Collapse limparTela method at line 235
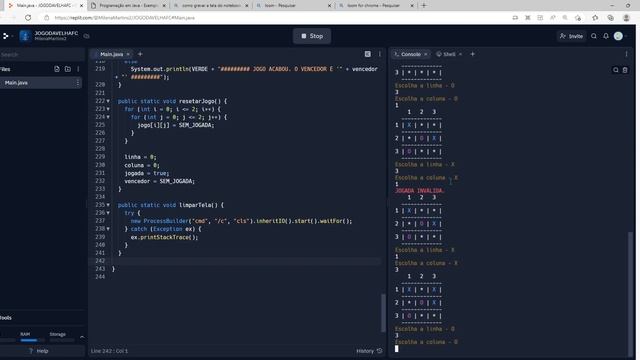 click(108, 205)
